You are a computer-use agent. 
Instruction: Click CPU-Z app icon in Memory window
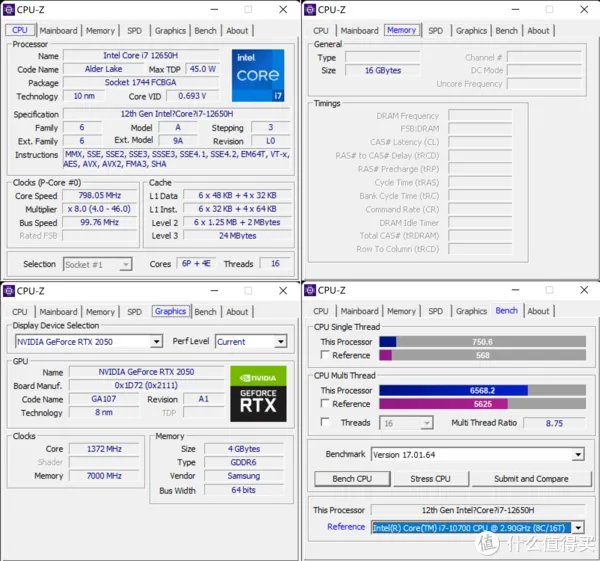click(310, 10)
